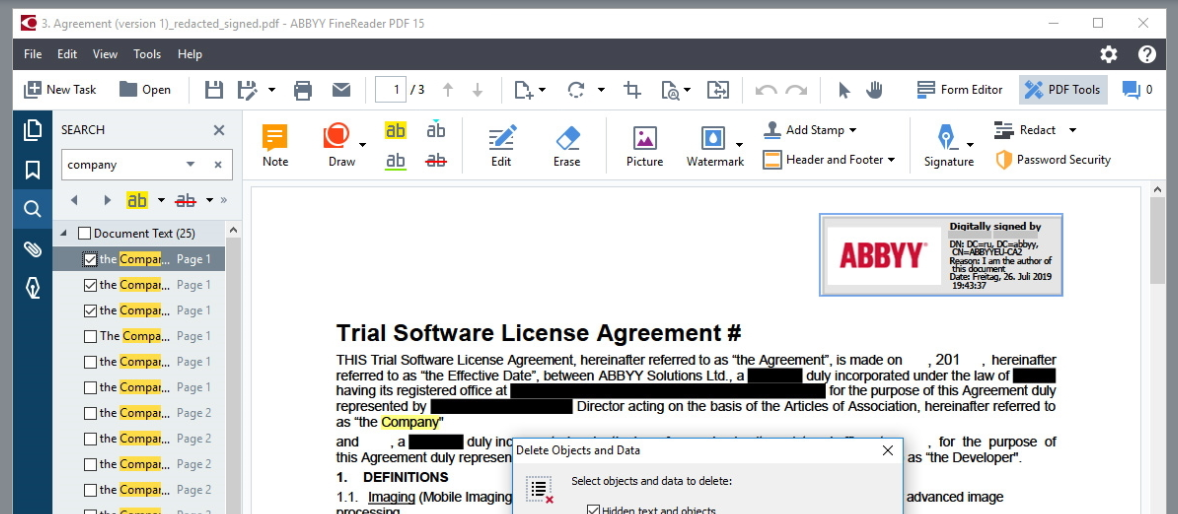The image size is (1178, 514).
Task: Click the Add Pages icon
Action: (x=524, y=90)
